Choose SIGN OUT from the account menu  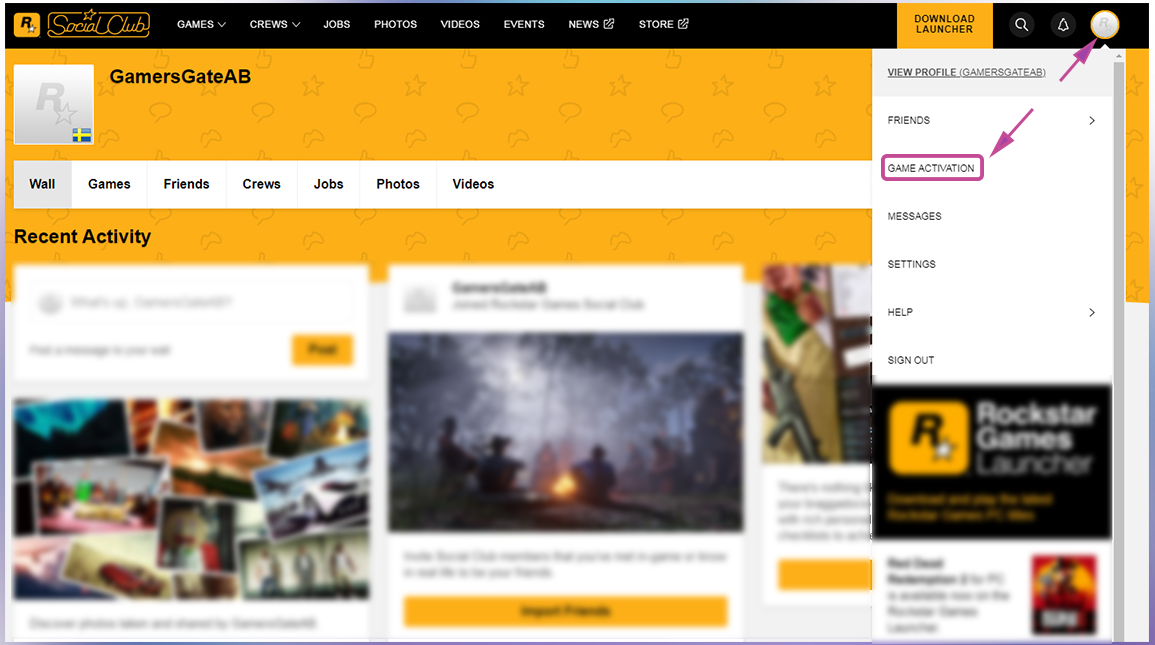click(910, 360)
